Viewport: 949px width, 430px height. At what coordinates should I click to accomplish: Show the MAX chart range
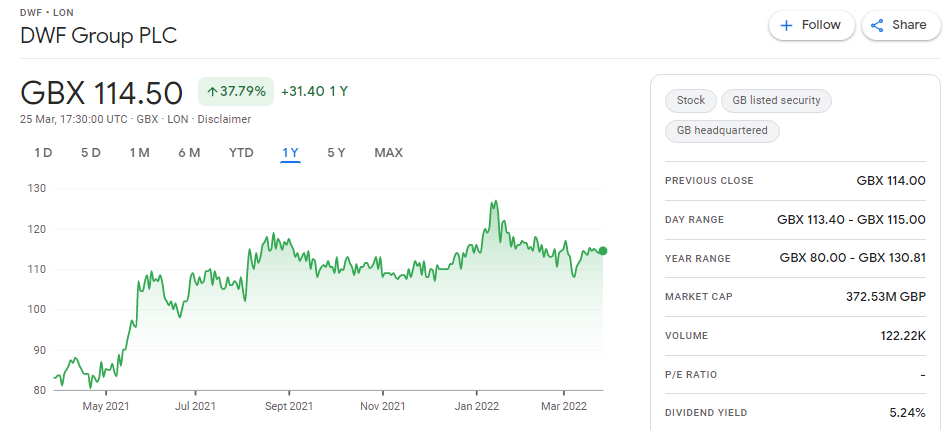click(389, 153)
